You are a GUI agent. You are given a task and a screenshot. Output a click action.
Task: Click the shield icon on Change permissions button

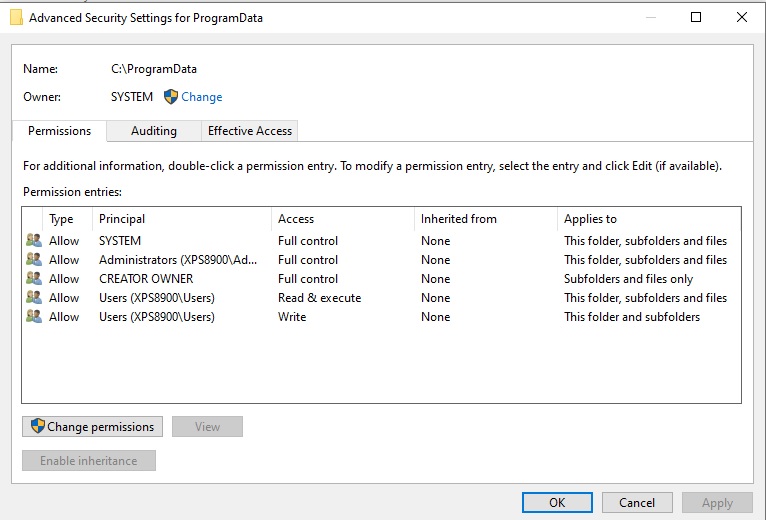(38, 426)
